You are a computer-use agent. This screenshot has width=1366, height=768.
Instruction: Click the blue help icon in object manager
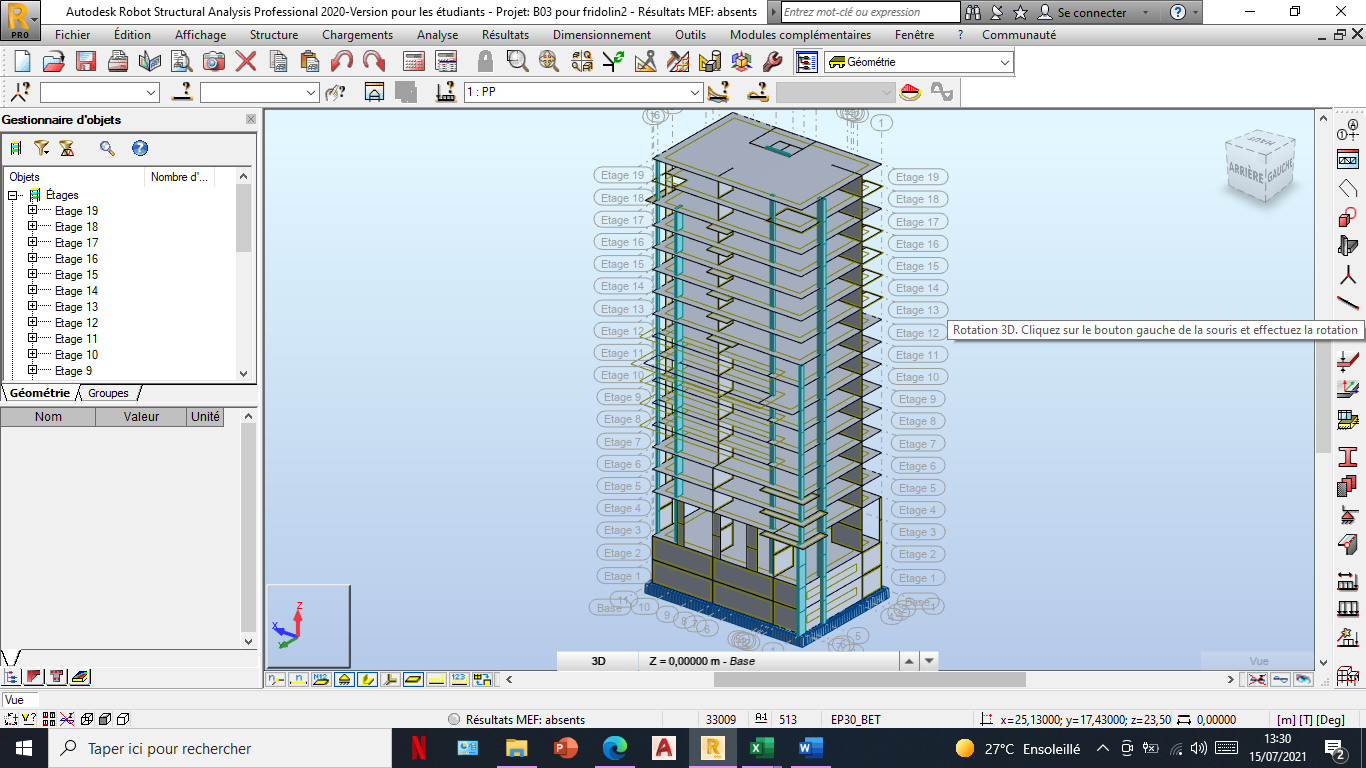140,148
